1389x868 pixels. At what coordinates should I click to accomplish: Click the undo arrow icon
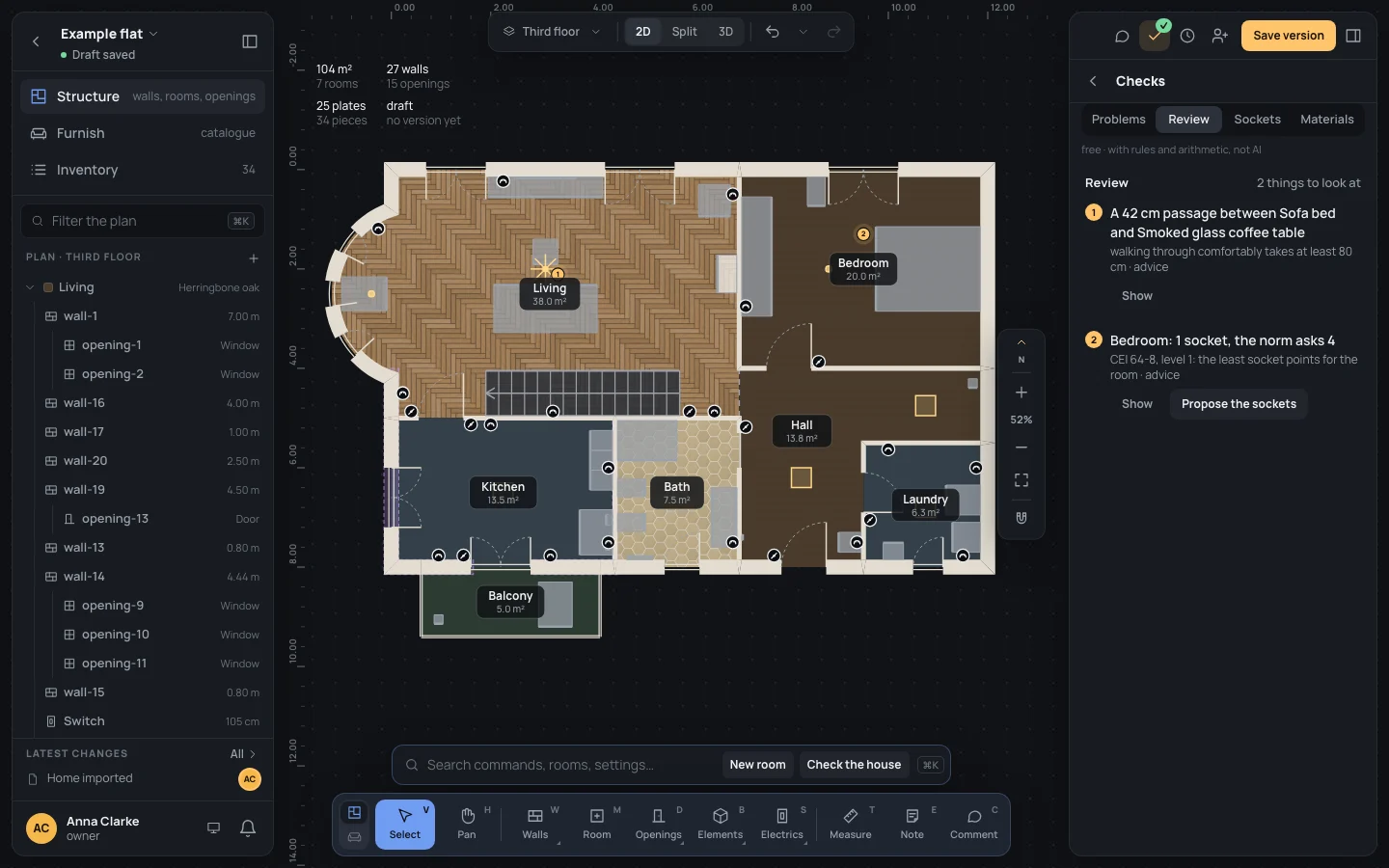[x=773, y=32]
